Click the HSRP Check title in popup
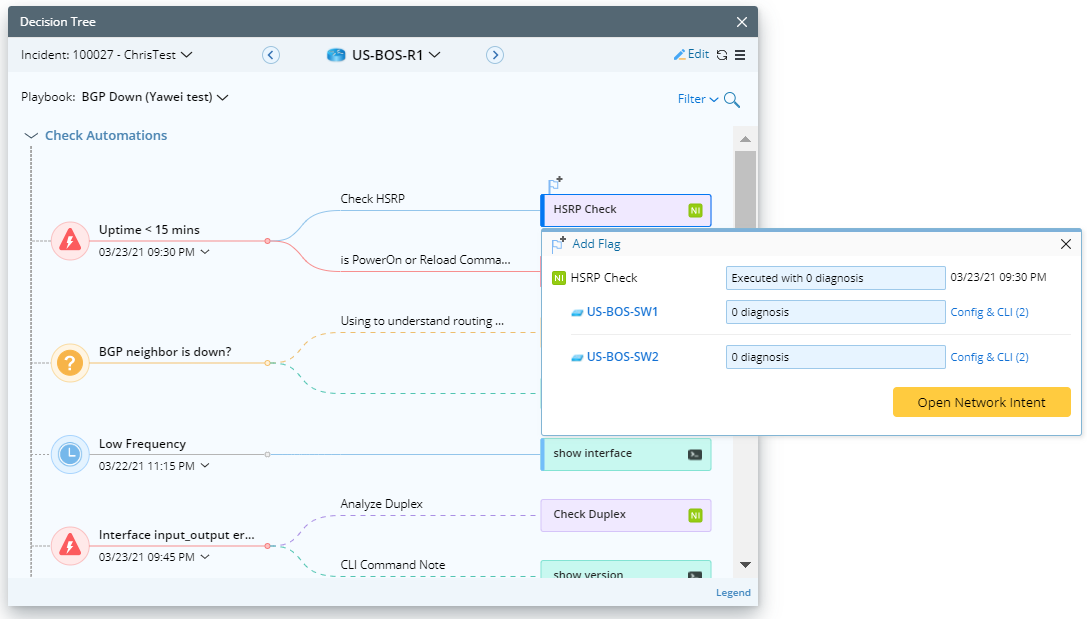The width and height of the screenshot is (1087, 619). pyautogui.click(x=604, y=278)
